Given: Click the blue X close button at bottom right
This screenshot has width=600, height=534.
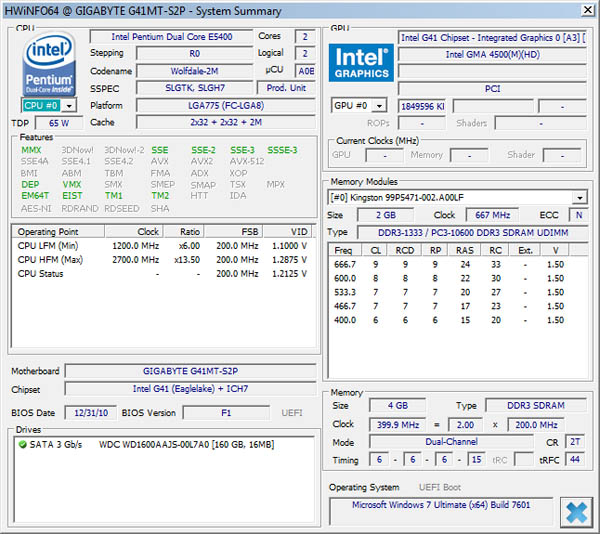Looking at the screenshot, I should click(x=576, y=513).
